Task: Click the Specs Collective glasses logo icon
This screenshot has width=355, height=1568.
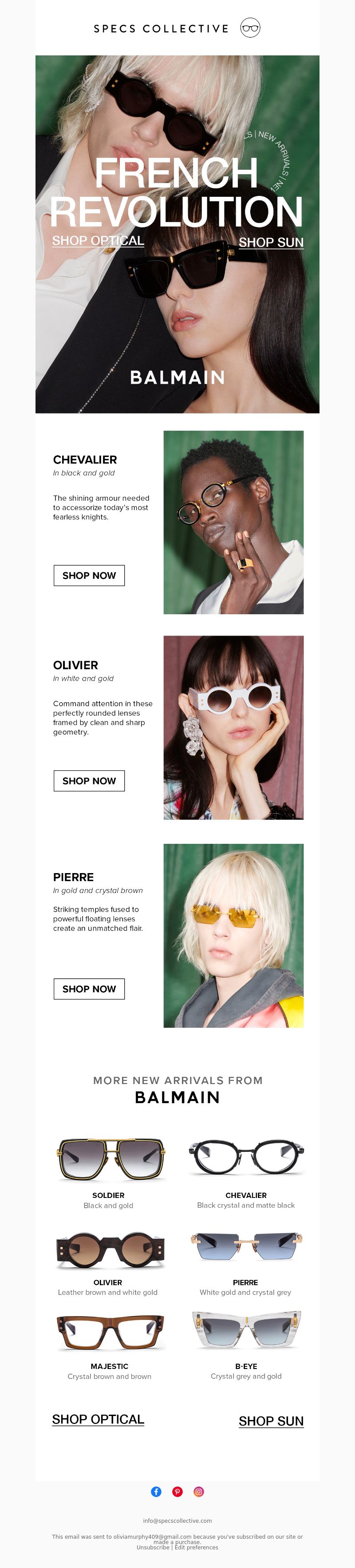Action: [x=250, y=28]
